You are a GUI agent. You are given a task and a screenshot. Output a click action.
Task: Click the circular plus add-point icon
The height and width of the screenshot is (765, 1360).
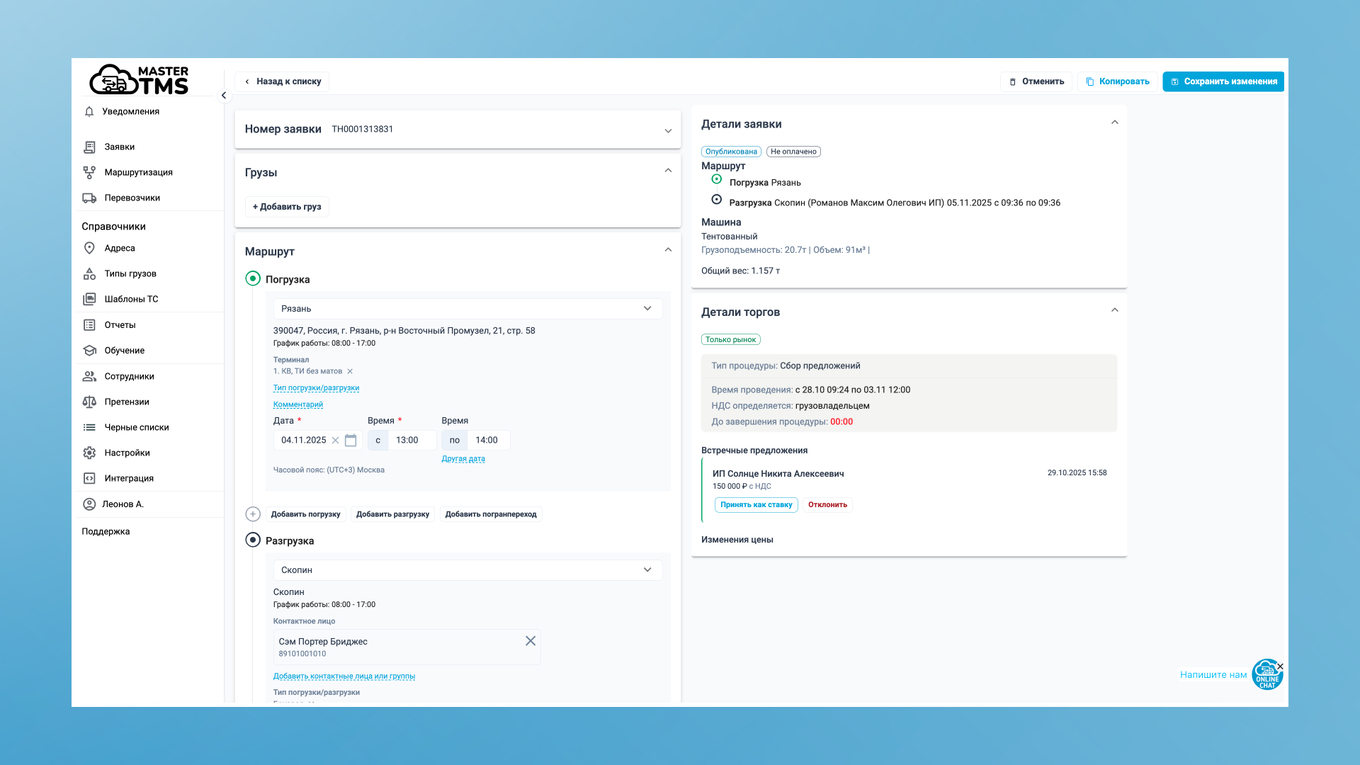pos(253,514)
